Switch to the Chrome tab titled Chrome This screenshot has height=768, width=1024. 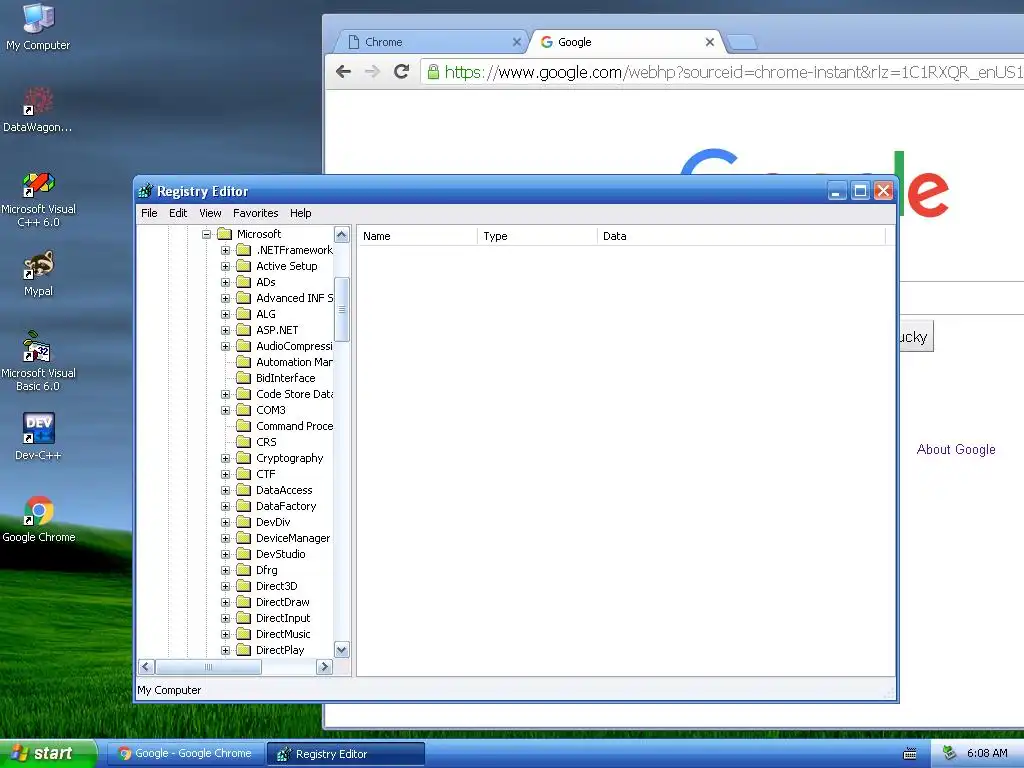(x=431, y=42)
